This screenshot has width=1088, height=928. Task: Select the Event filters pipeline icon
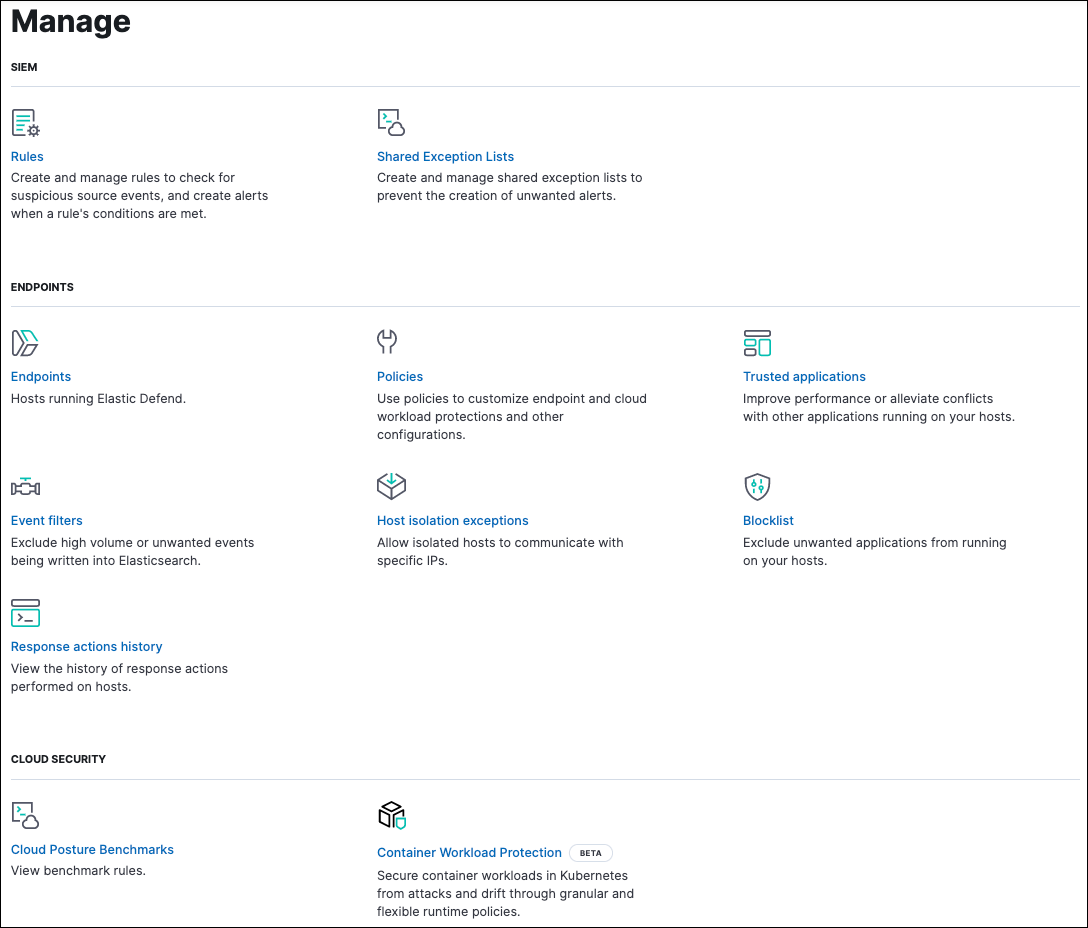(25, 486)
